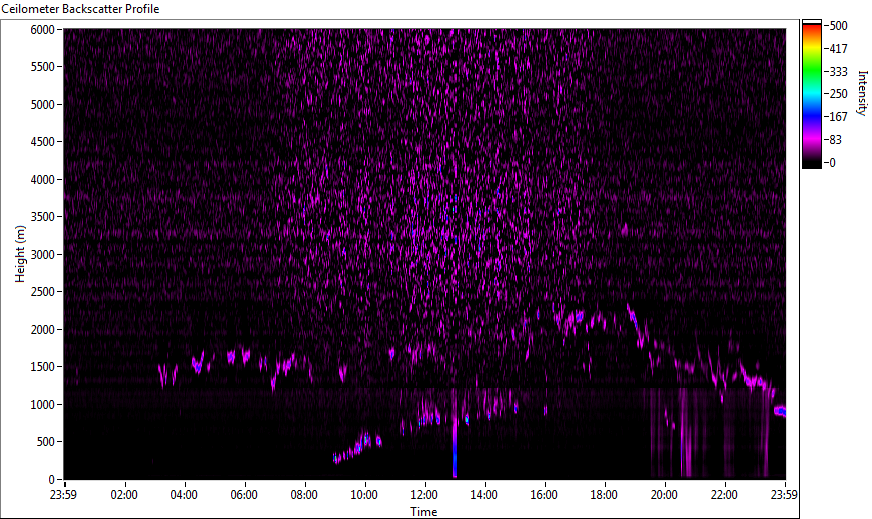Select the 5500 height axis value
This screenshot has width=872, height=519.
(43, 67)
